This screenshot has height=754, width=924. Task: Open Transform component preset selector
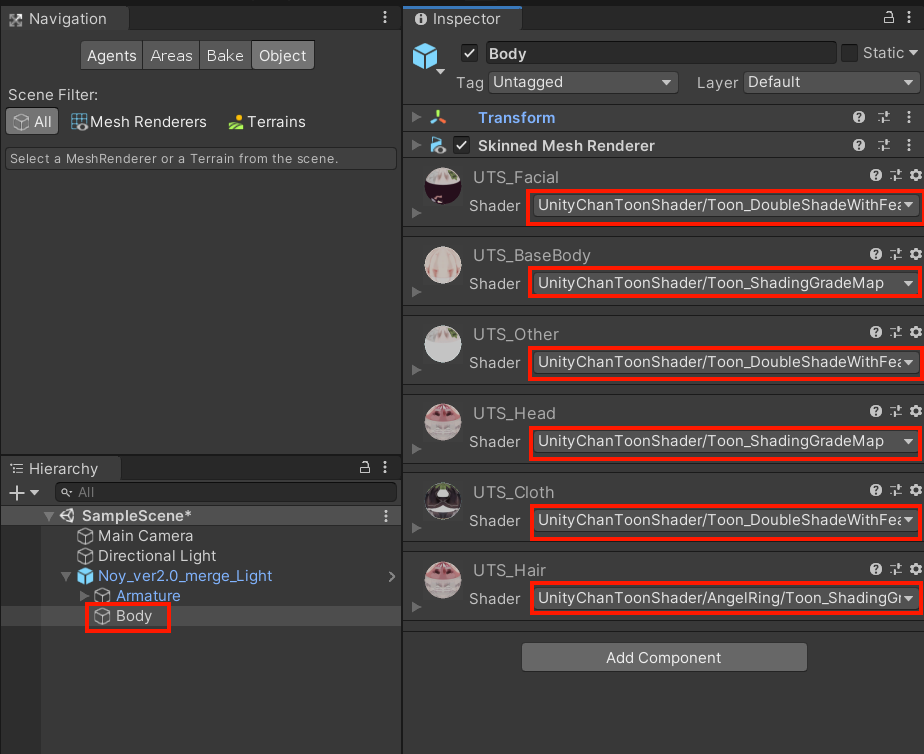(x=884, y=117)
